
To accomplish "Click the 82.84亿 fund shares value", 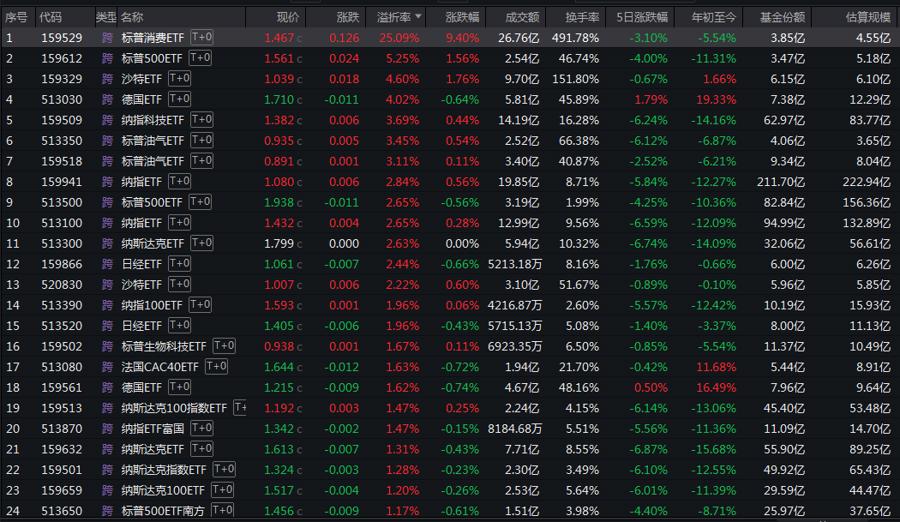I will (x=784, y=203).
